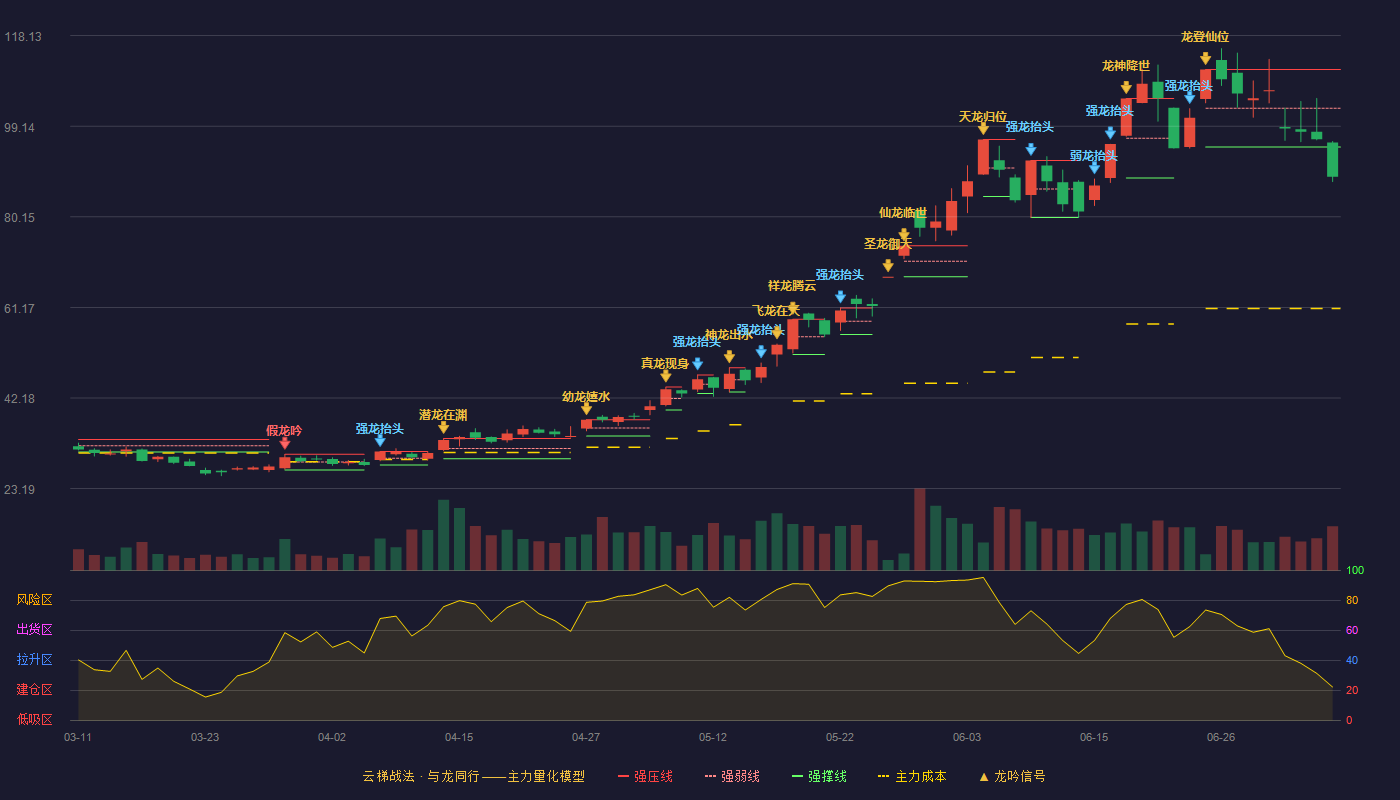Click the 118.13 price axis label

click(23, 37)
